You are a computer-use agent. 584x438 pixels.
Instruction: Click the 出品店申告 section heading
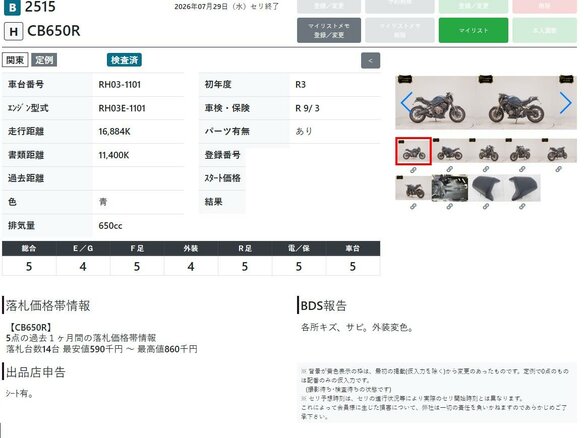[35, 372]
